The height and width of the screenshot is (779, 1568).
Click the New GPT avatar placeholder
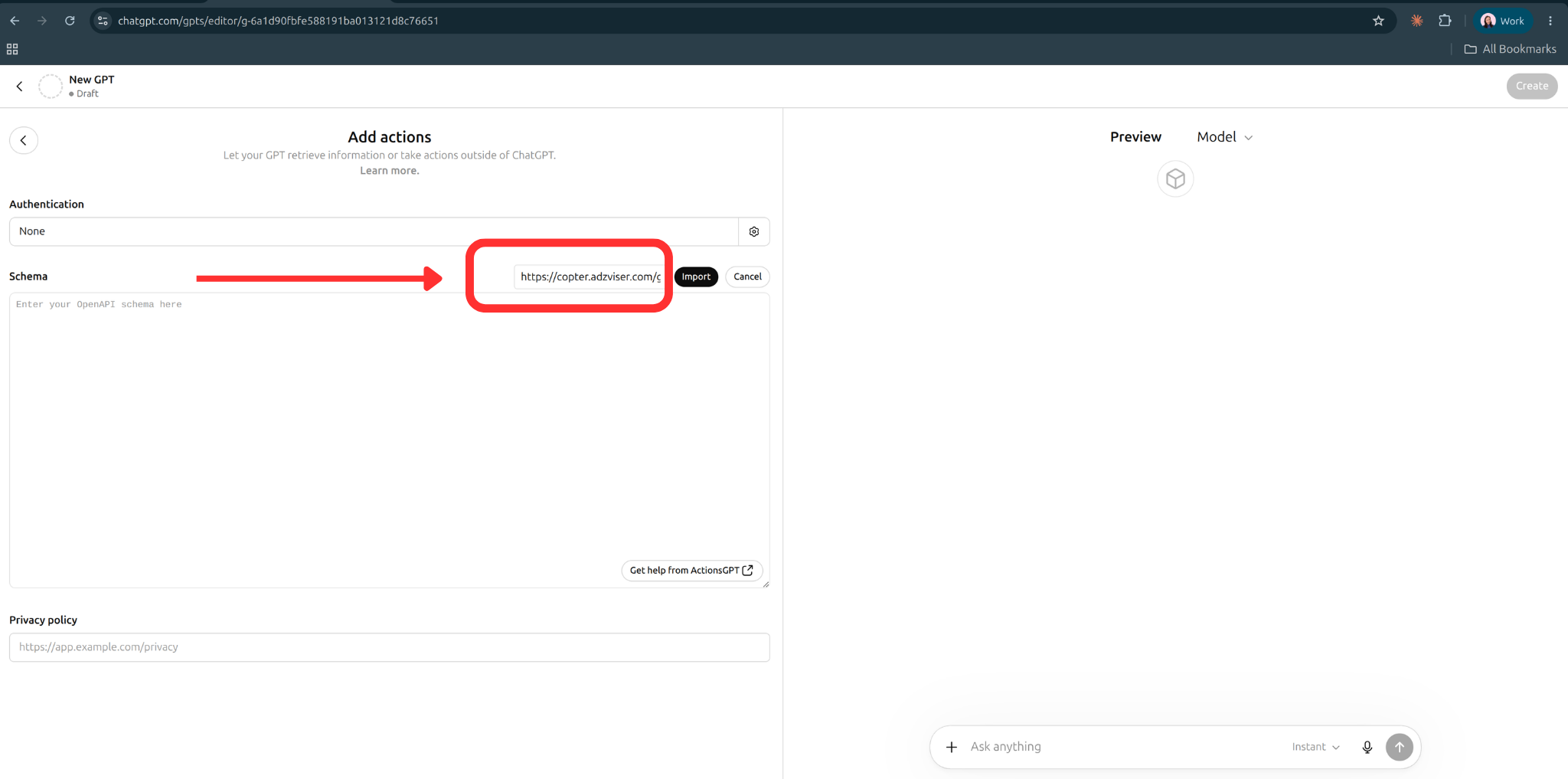[51, 86]
